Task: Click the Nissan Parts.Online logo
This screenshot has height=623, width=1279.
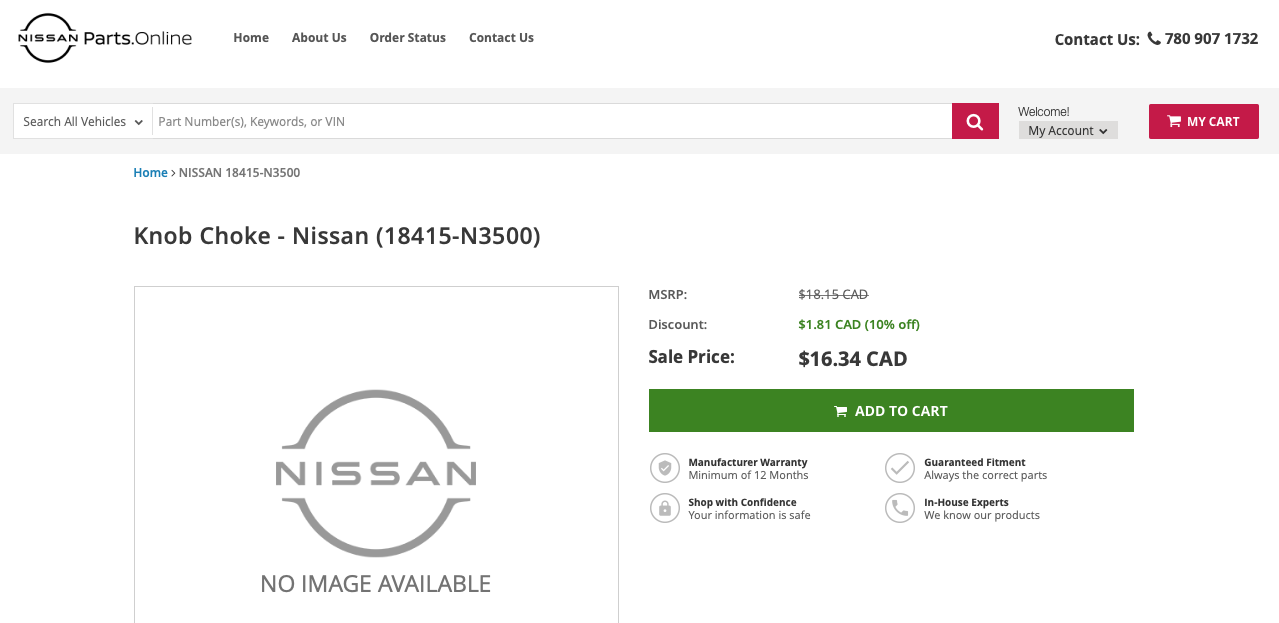Action: coord(105,38)
